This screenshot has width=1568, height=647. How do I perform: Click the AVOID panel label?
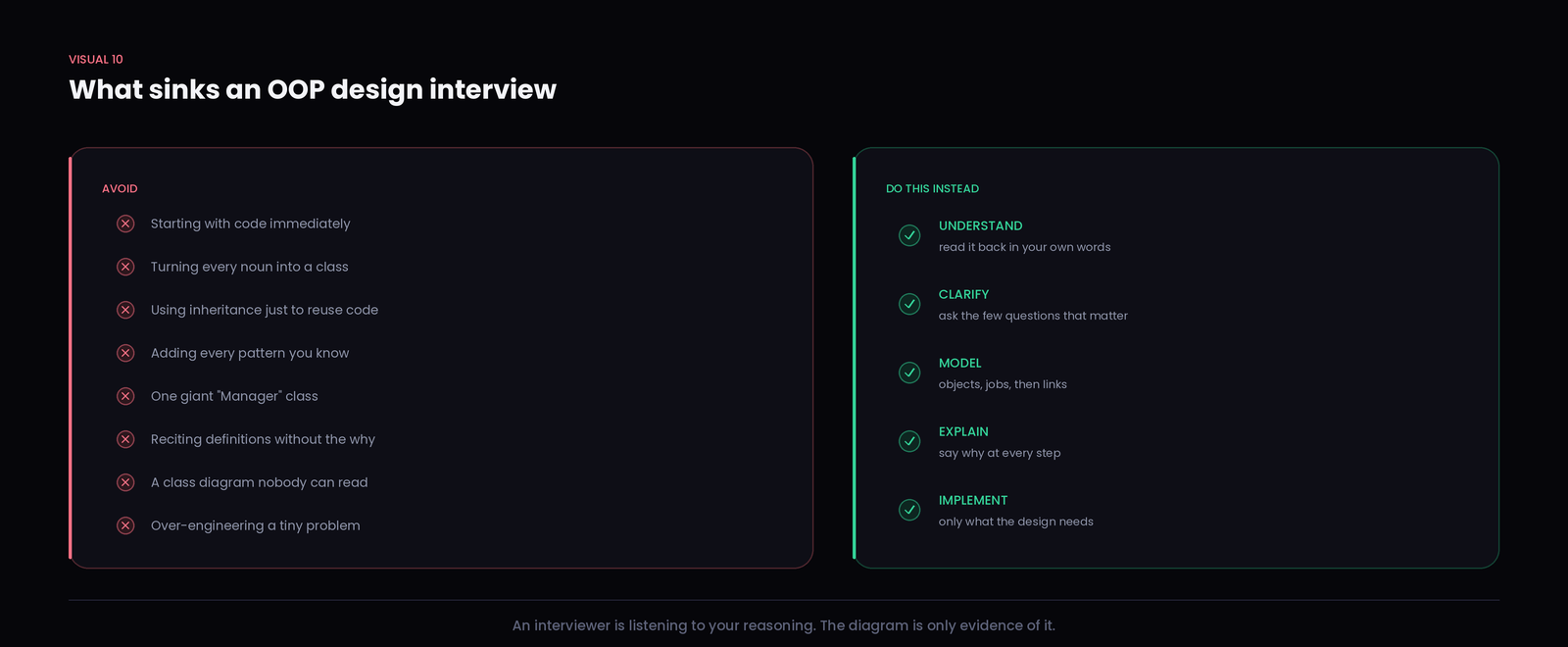point(120,188)
